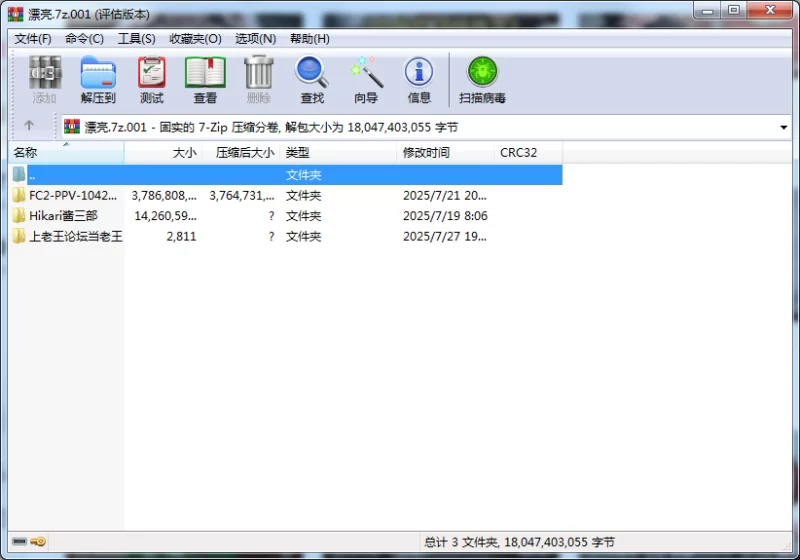Open the 查看 (View) book icon

[x=205, y=72]
